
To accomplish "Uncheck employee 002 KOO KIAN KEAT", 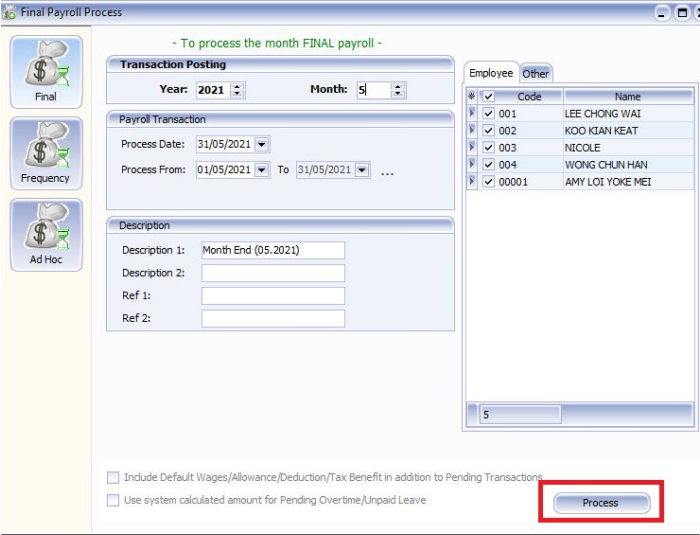I will click(x=488, y=131).
